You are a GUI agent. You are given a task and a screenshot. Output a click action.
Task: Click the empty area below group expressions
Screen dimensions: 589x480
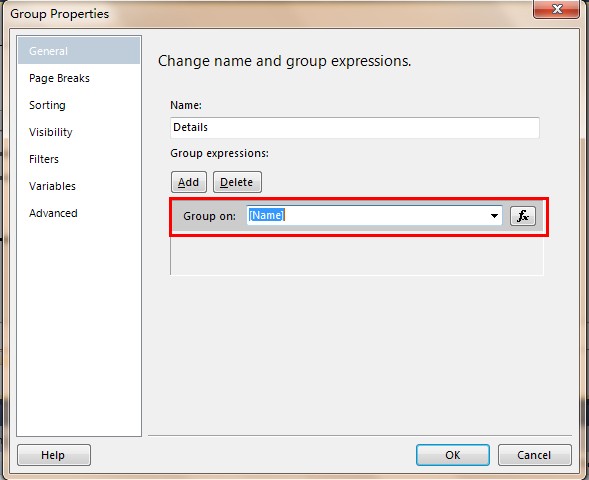tap(357, 255)
